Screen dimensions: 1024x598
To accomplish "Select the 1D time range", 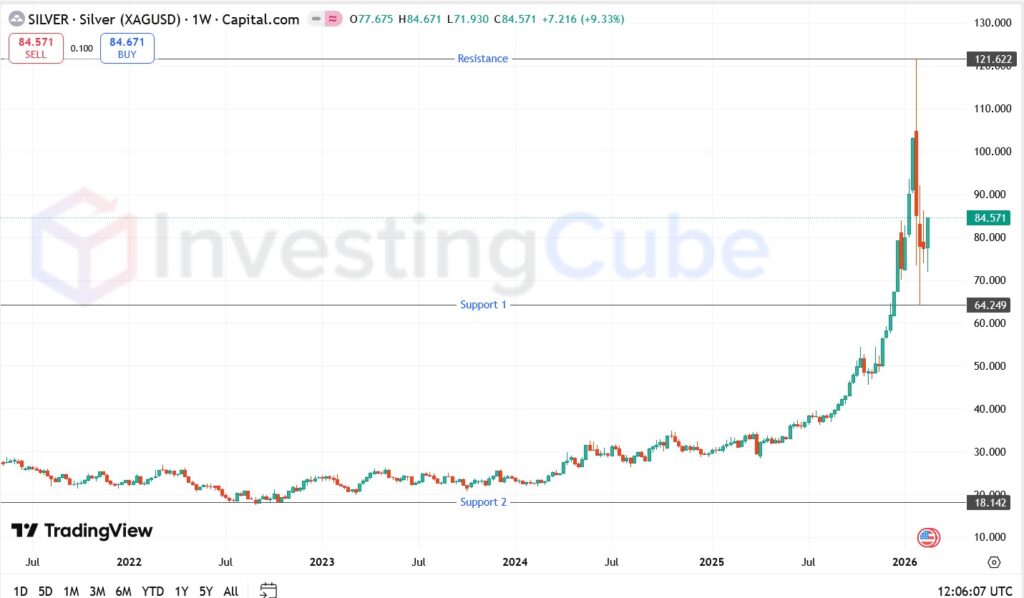I will tap(20, 591).
